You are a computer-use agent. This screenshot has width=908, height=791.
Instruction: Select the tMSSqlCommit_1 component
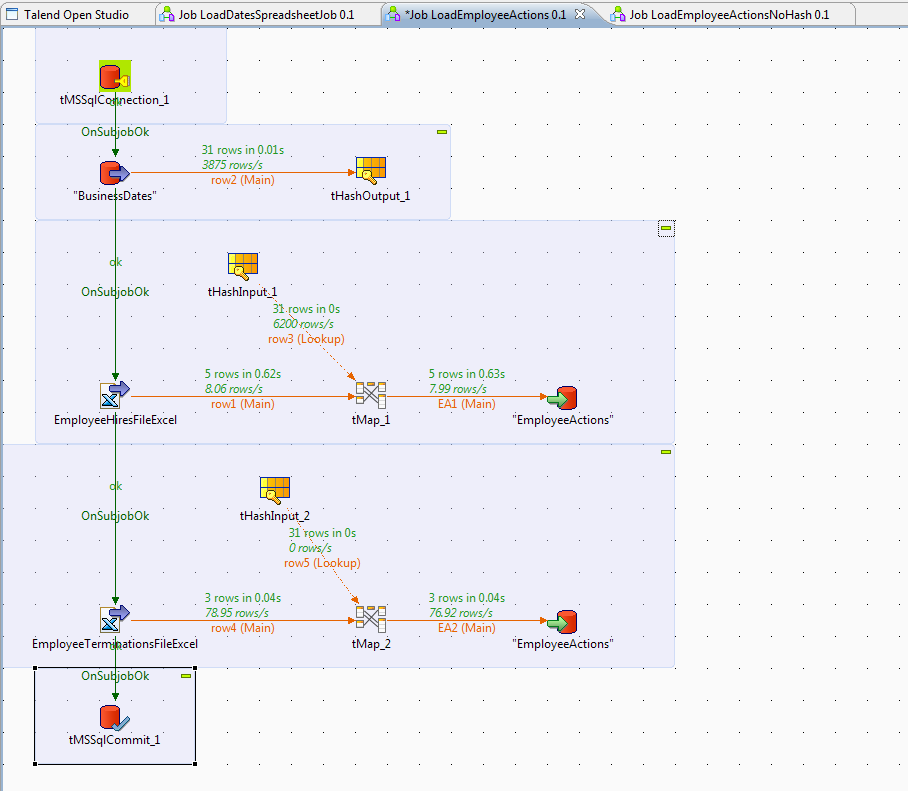coord(113,716)
